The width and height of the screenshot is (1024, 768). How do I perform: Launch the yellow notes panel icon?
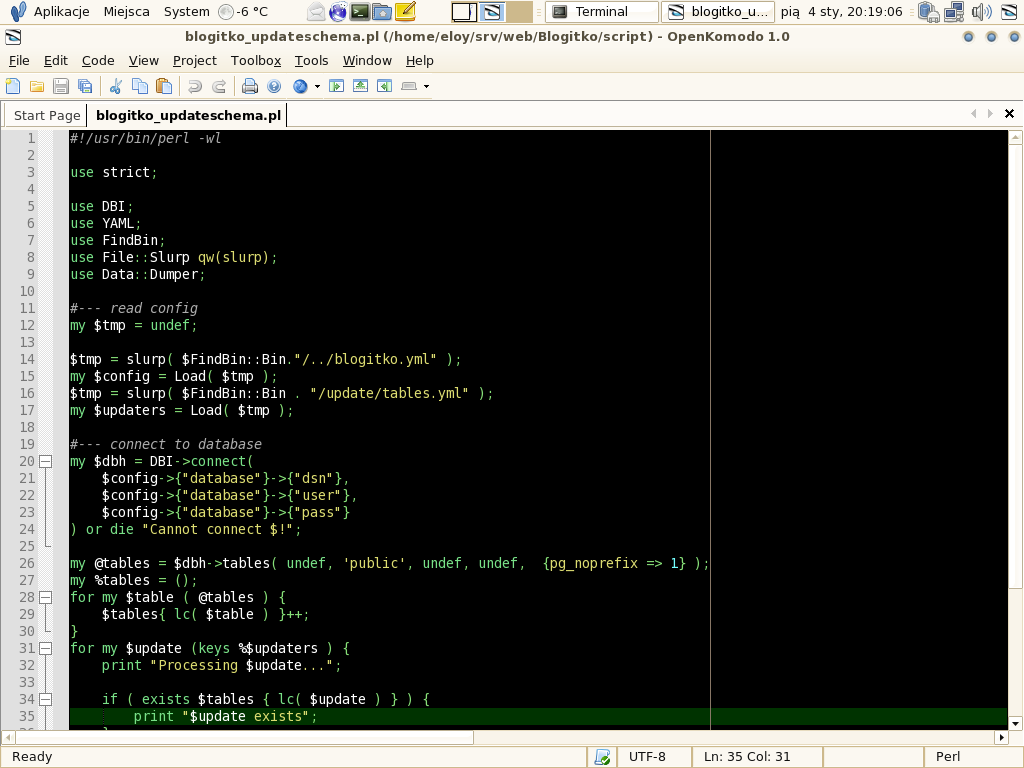[x=405, y=12]
